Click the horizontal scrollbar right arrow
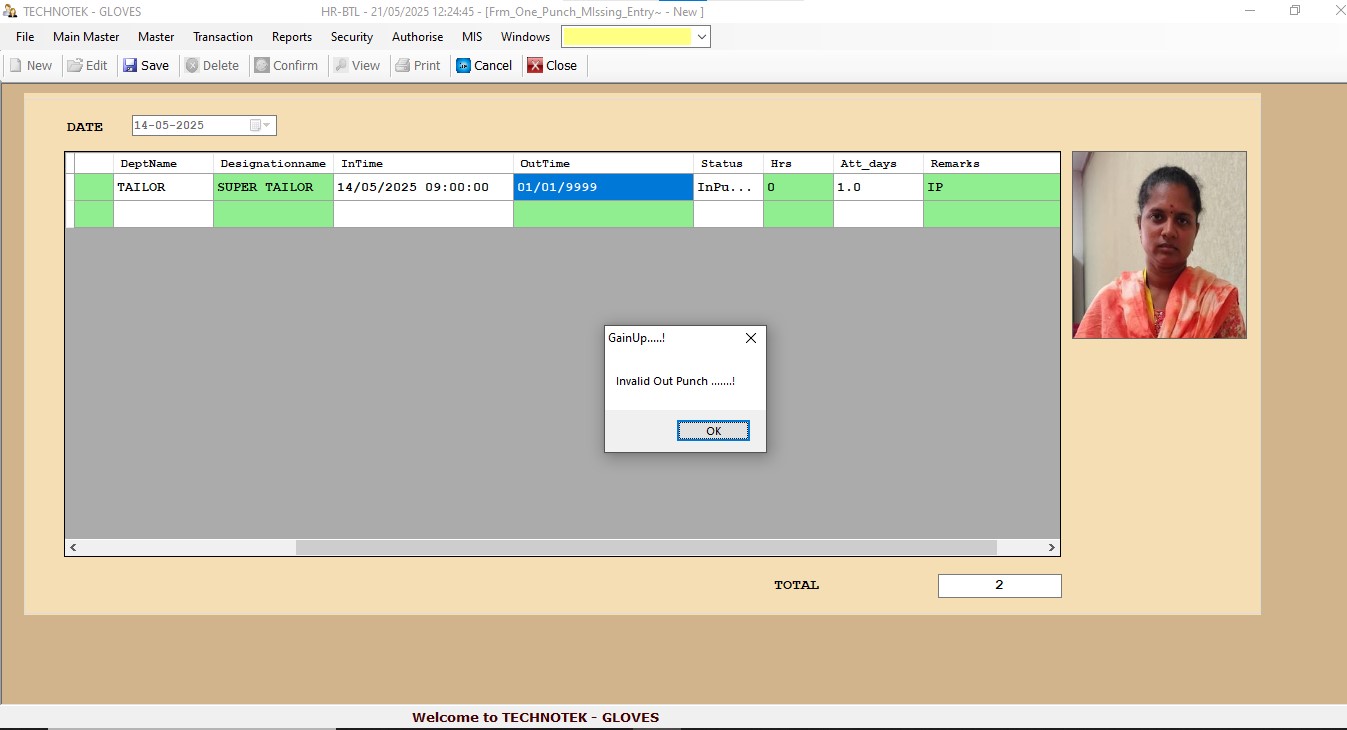This screenshot has width=1347, height=730. pyautogui.click(x=1051, y=548)
